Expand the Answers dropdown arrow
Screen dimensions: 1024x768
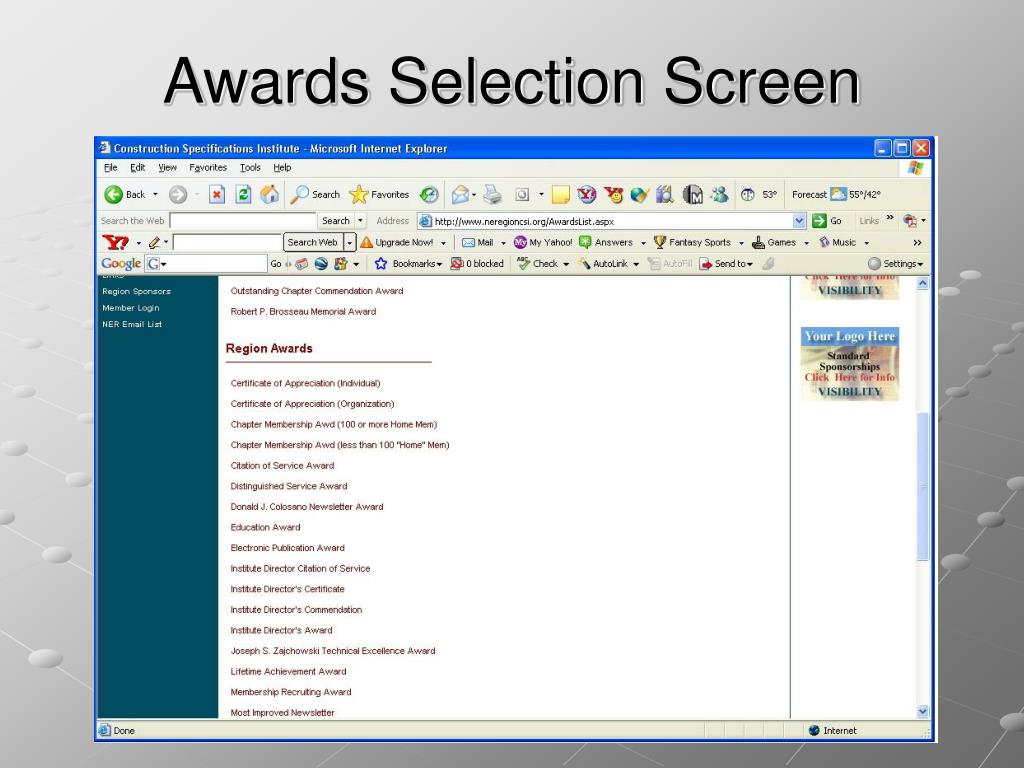[643, 243]
